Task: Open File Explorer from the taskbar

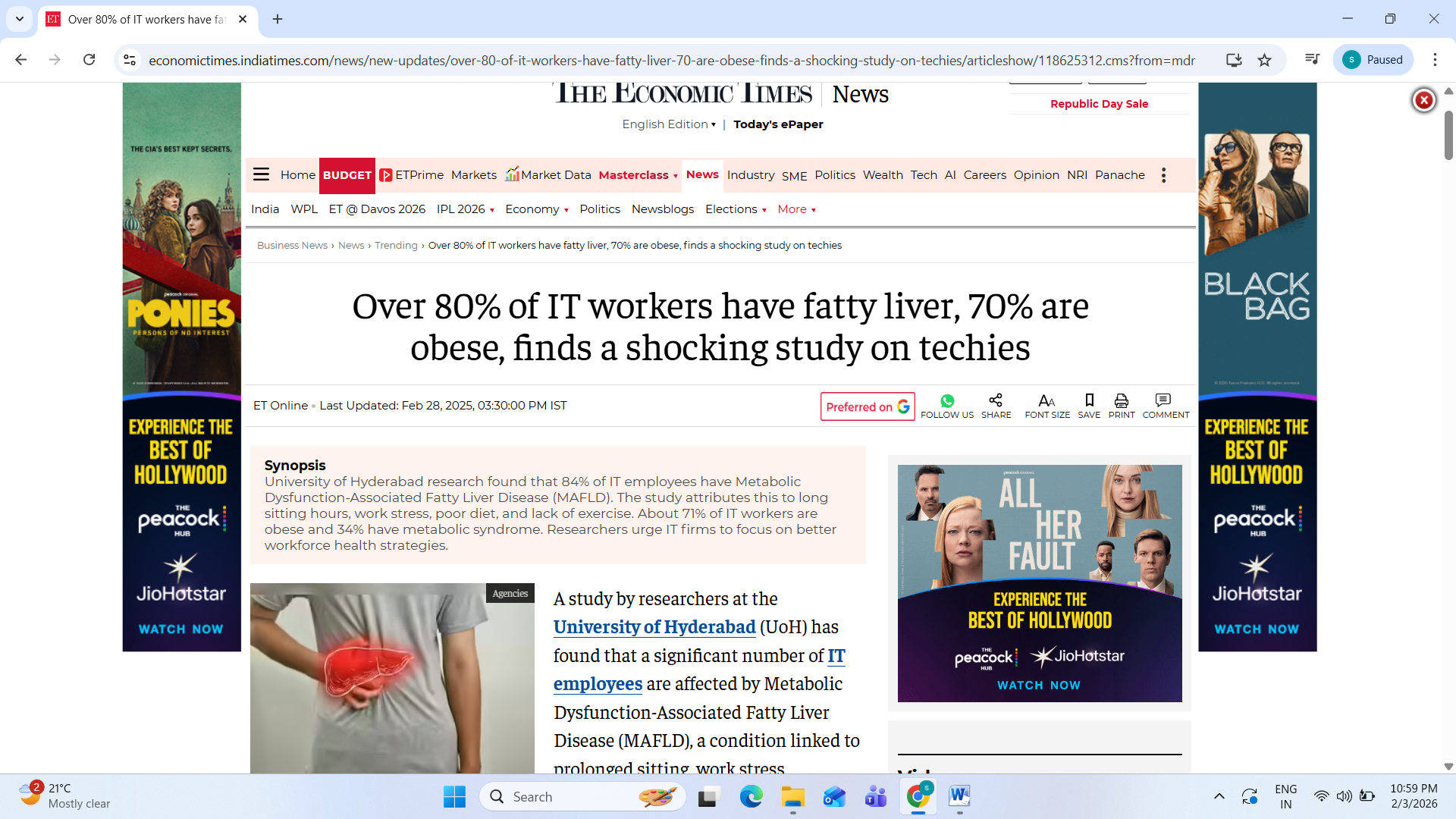Action: (x=793, y=796)
